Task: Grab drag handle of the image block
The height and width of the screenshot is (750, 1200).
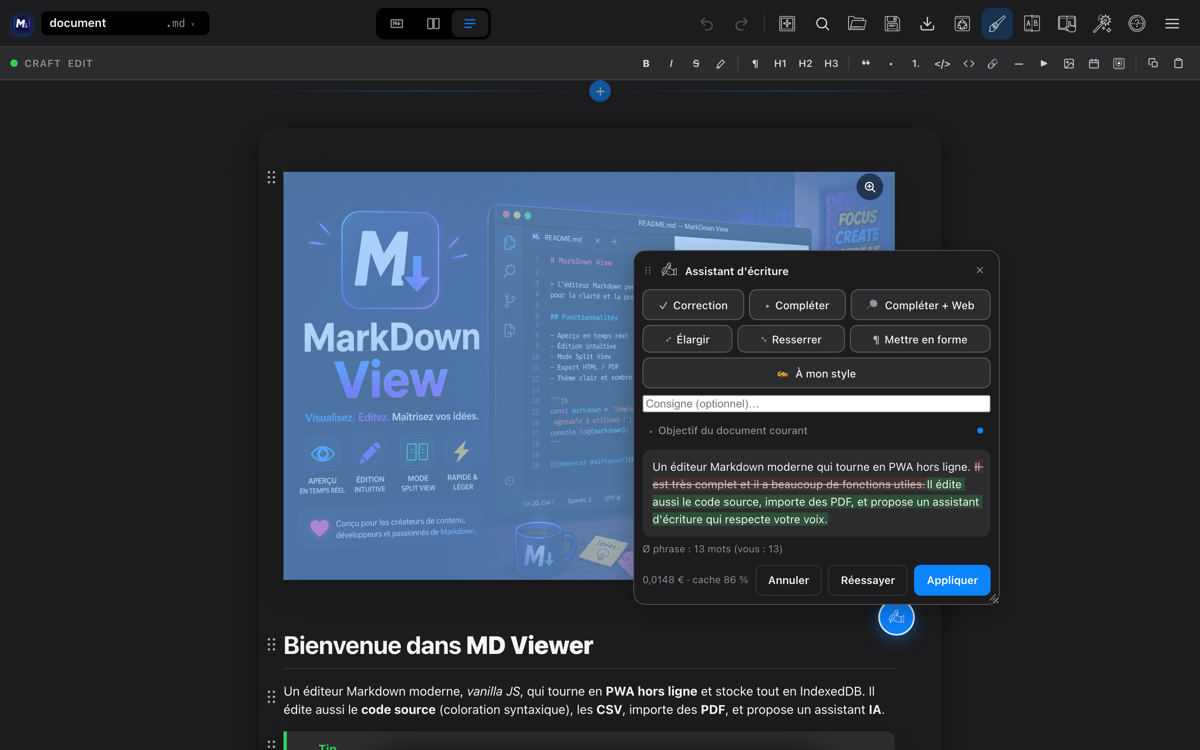Action: 271,177
